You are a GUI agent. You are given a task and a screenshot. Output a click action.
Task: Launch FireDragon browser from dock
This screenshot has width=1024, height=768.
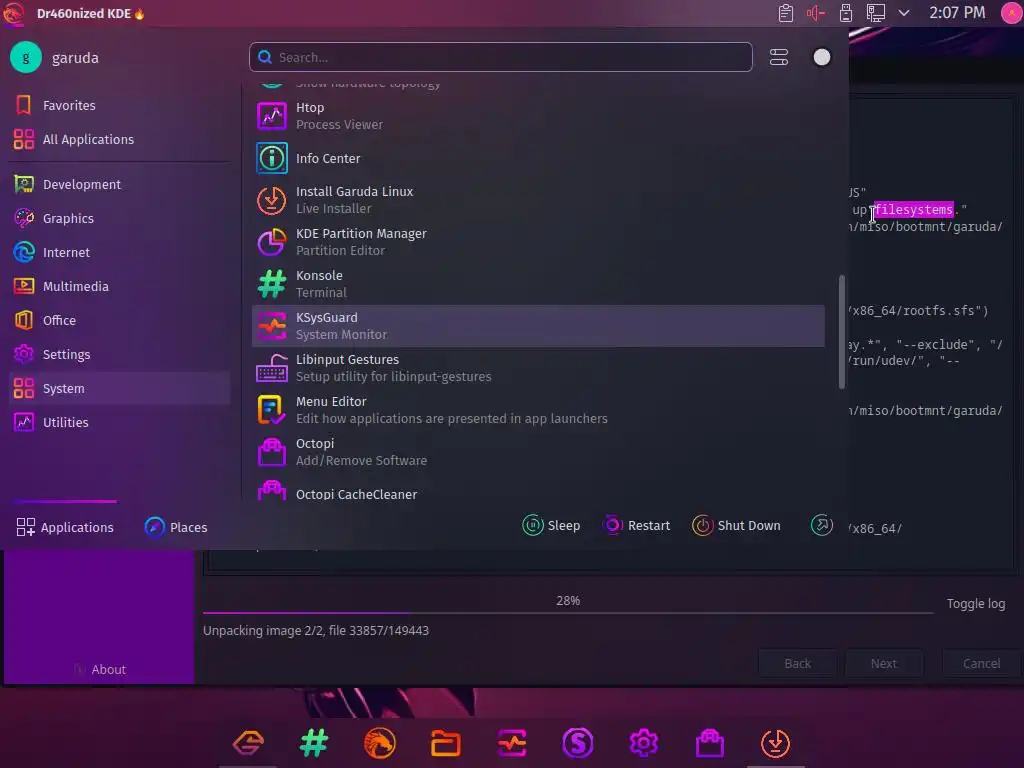pyautogui.click(x=380, y=743)
